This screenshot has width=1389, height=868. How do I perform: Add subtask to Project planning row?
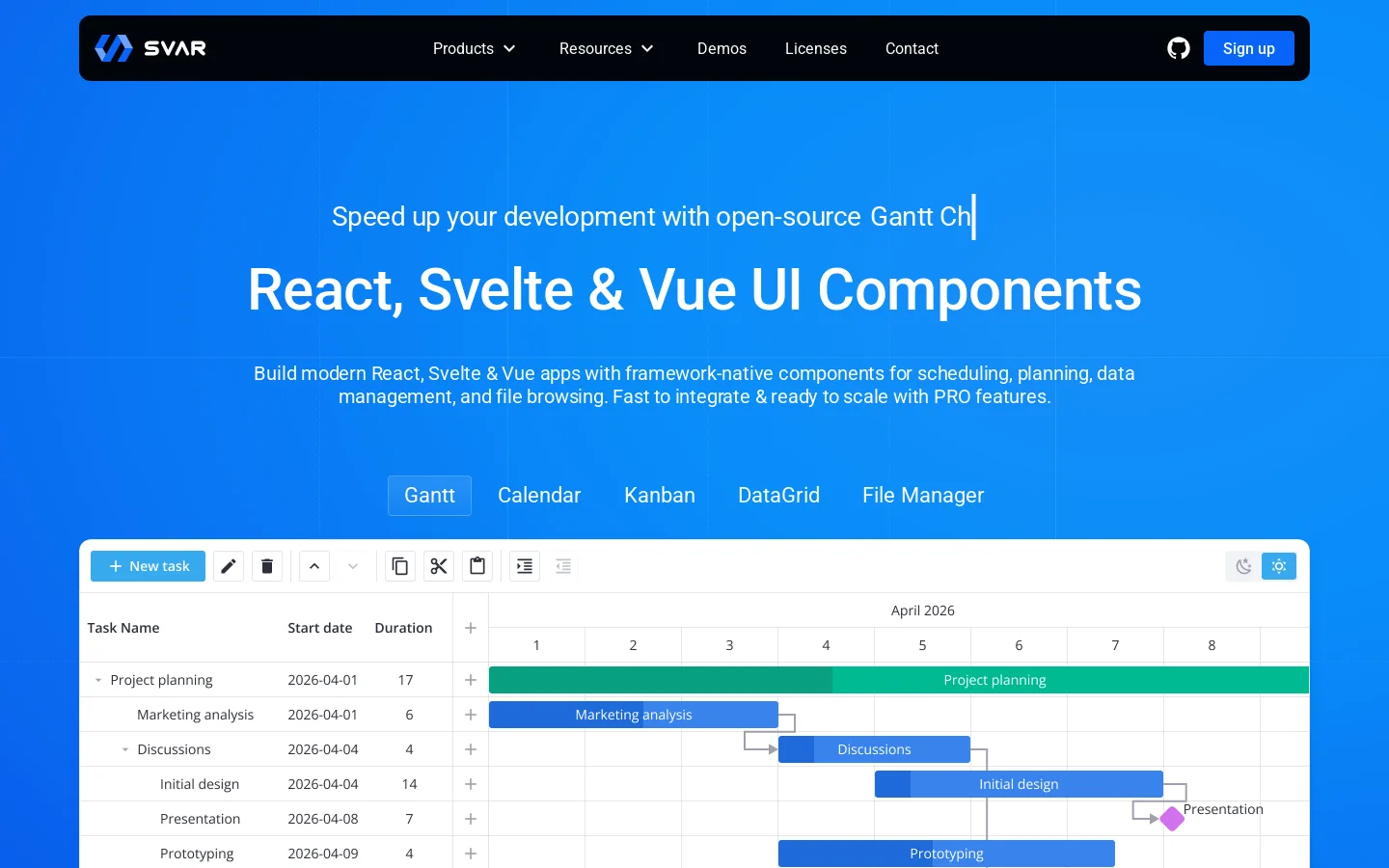point(471,680)
